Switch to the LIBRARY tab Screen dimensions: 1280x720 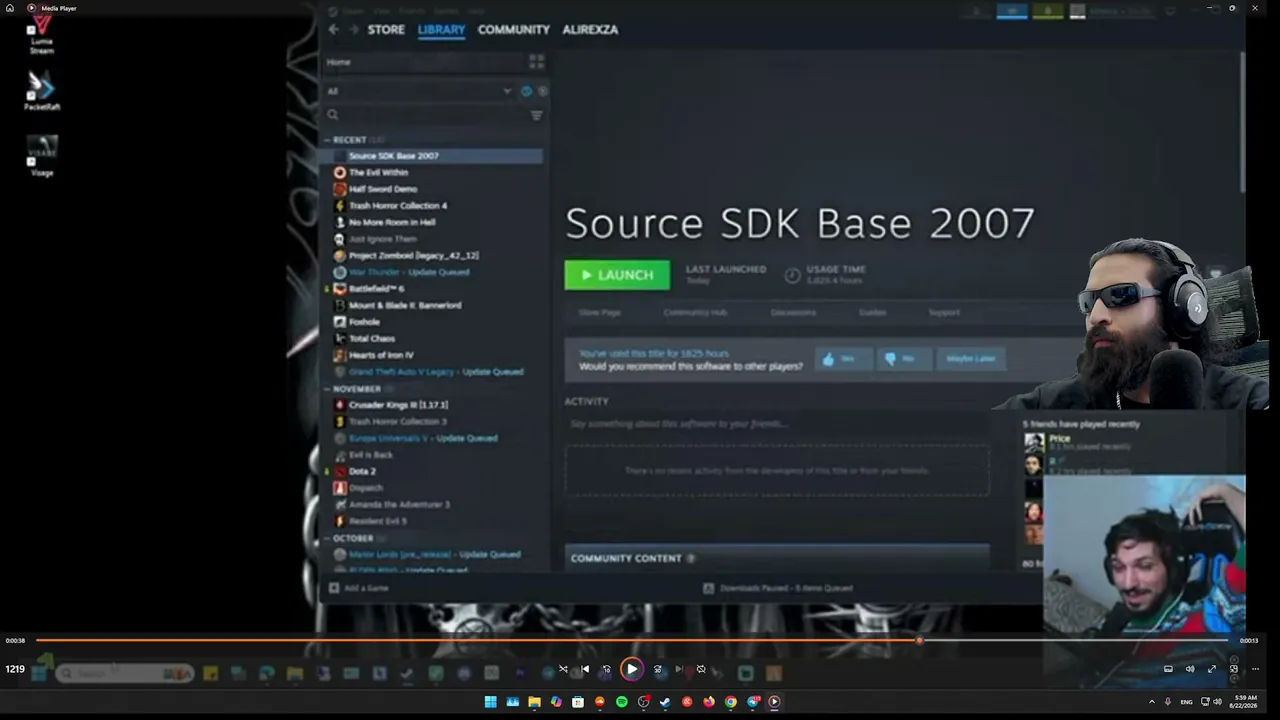coord(441,30)
